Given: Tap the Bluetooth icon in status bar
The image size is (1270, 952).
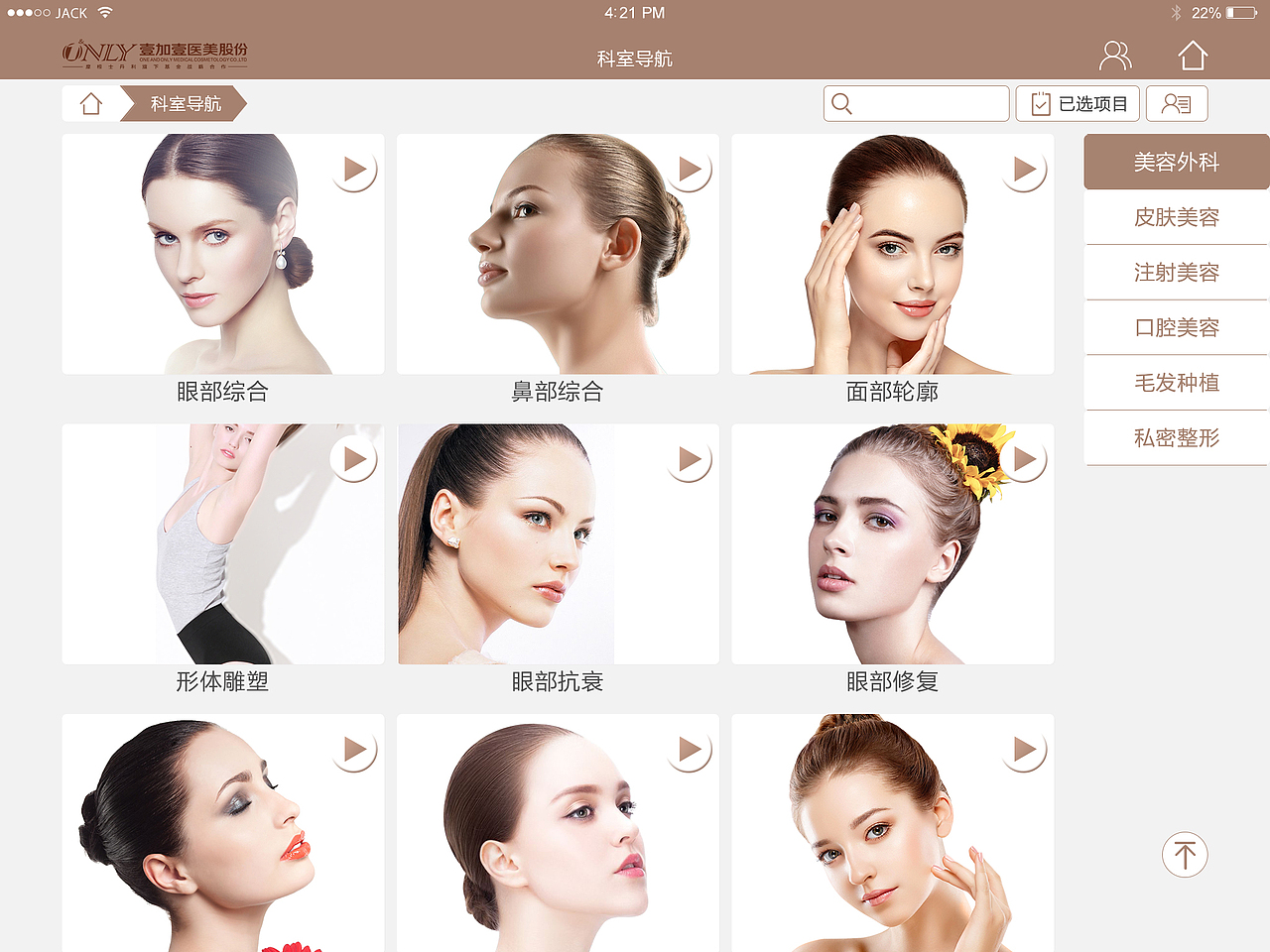Looking at the screenshot, I should [x=1176, y=13].
